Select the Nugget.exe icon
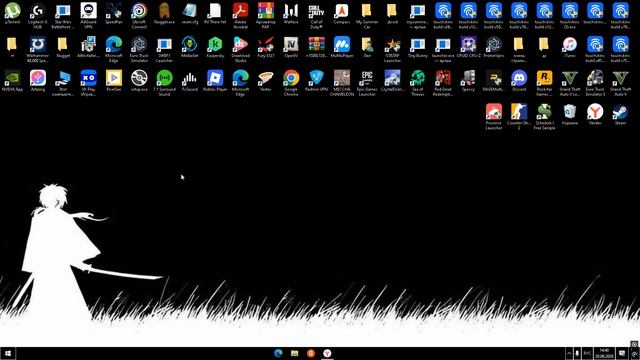The height and width of the screenshot is (360, 640). click(x=164, y=14)
